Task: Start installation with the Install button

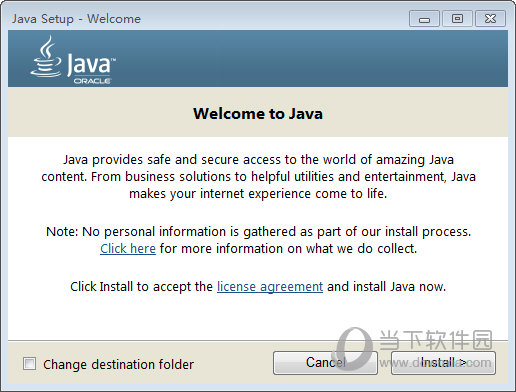Action: click(x=443, y=363)
